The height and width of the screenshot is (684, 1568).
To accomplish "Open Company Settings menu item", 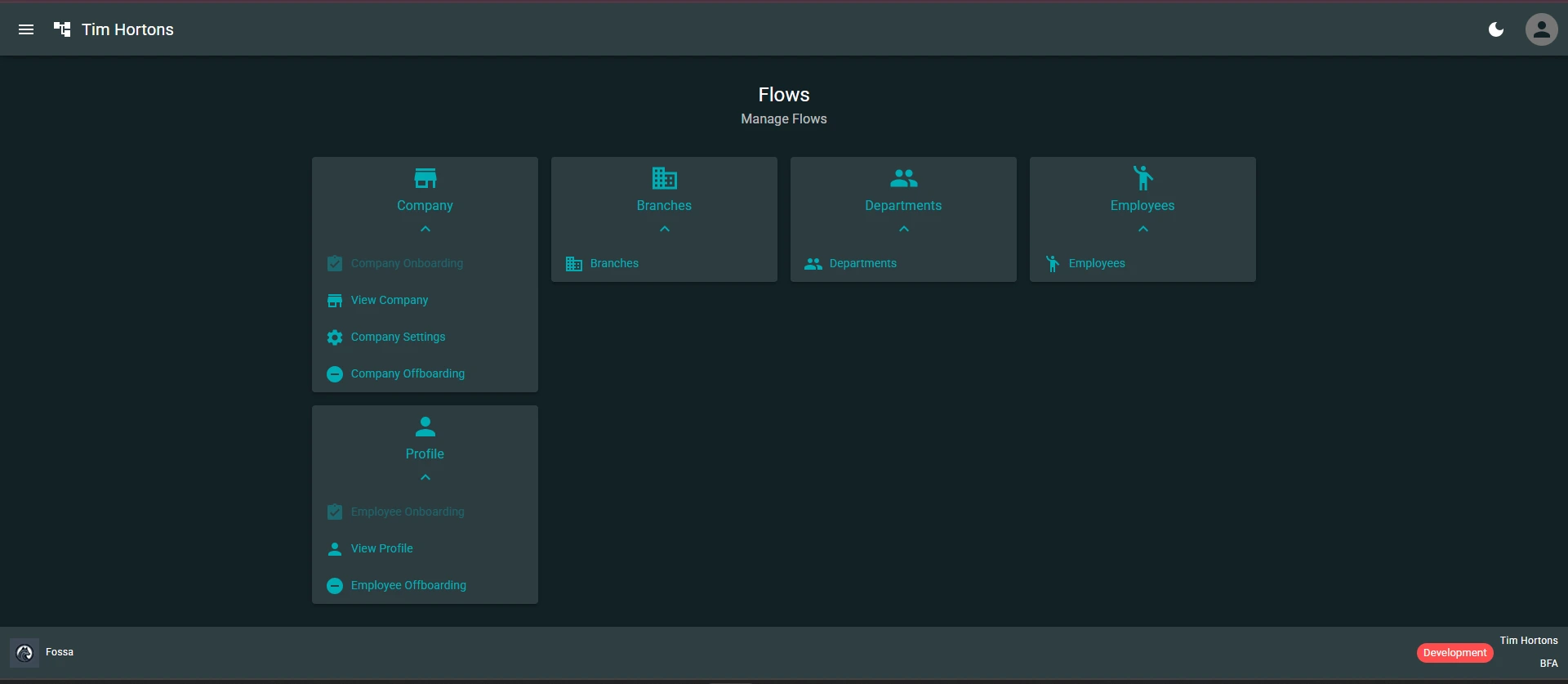I will (x=398, y=337).
